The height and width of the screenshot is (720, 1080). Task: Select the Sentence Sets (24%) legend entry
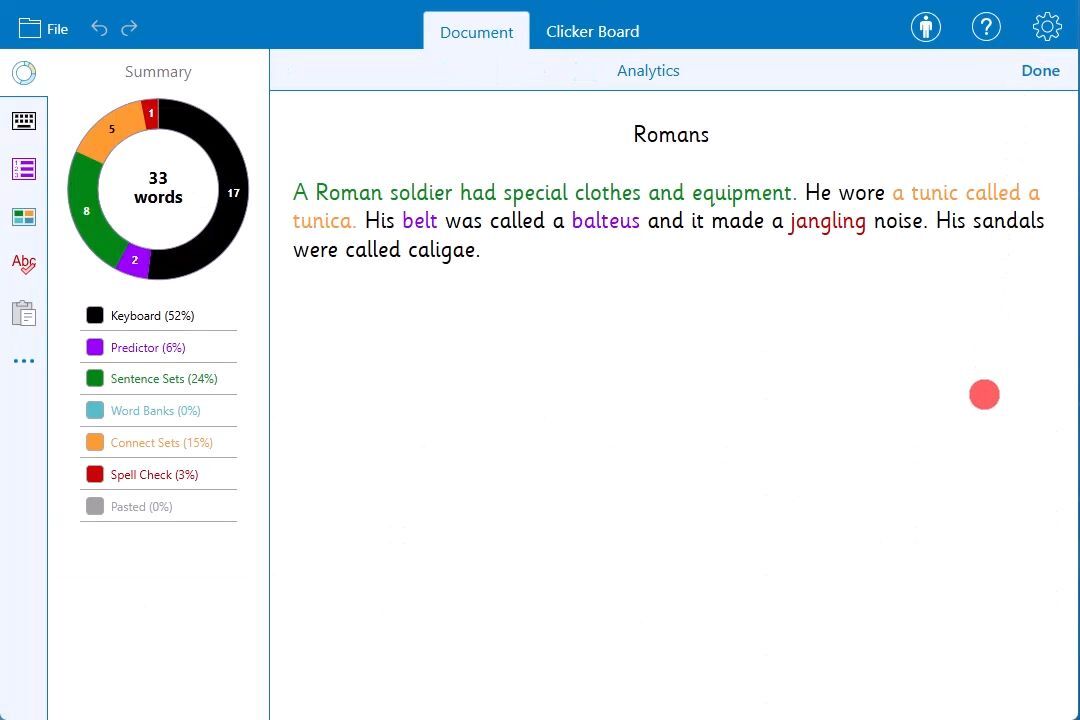158,379
